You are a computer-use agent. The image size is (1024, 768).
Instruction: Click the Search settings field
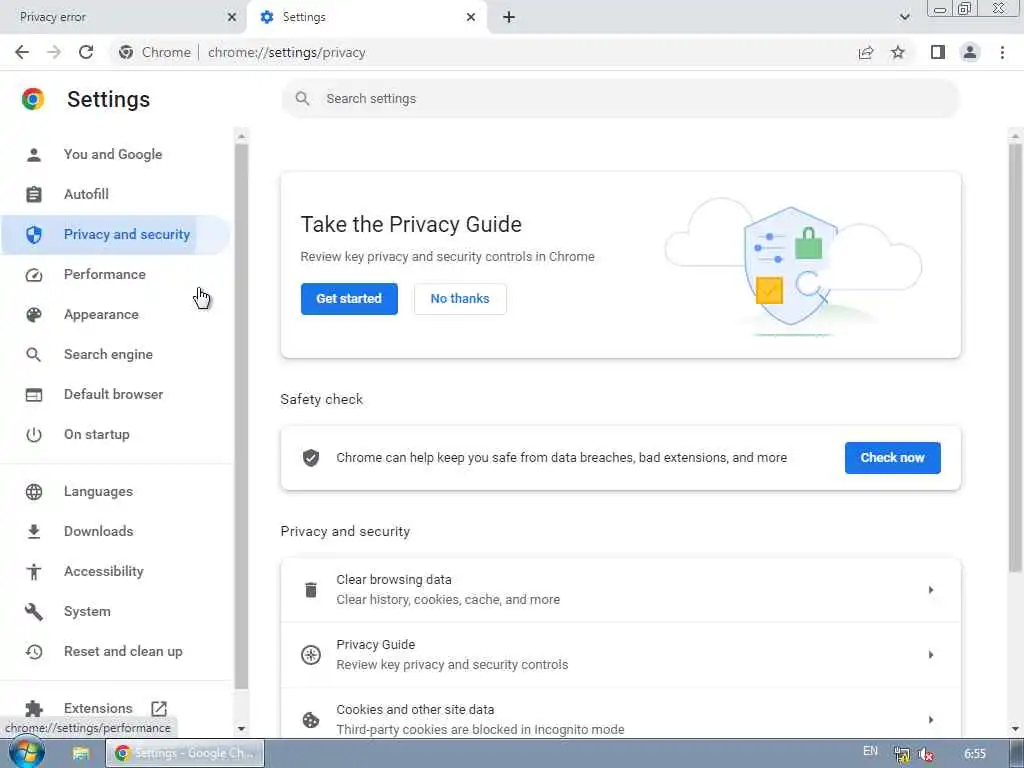(x=620, y=99)
